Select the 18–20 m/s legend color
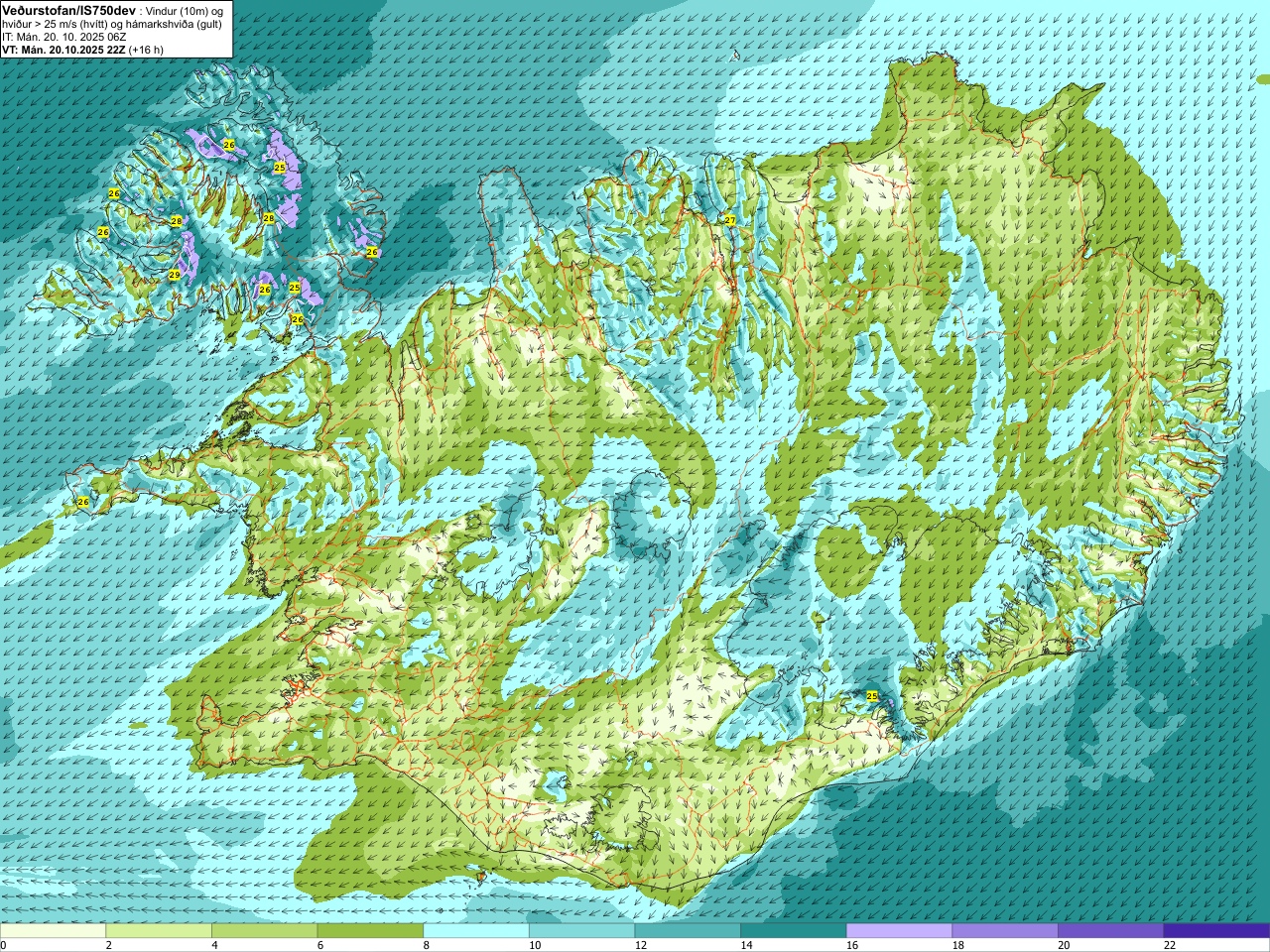Image resolution: width=1270 pixels, height=952 pixels. [x=1005, y=931]
